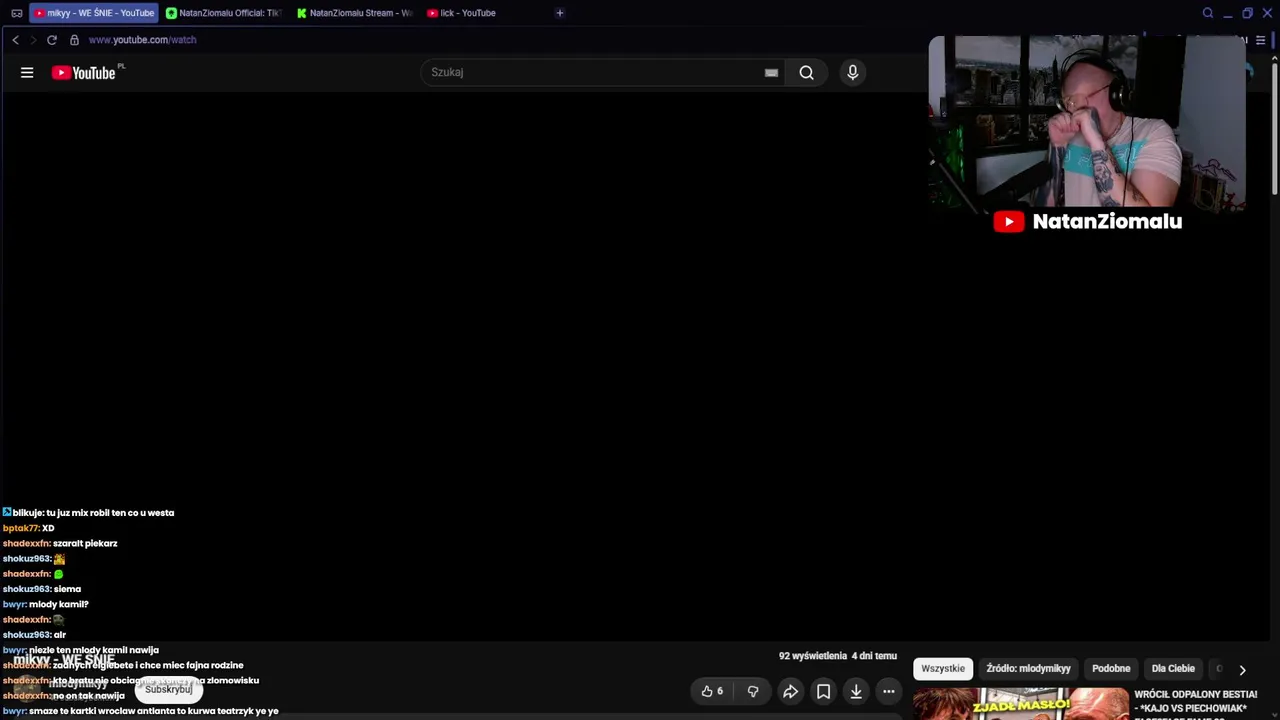1280x720 pixels.
Task: Open the ZJADŁ MASŁO video thumbnail
Action: point(1021,704)
